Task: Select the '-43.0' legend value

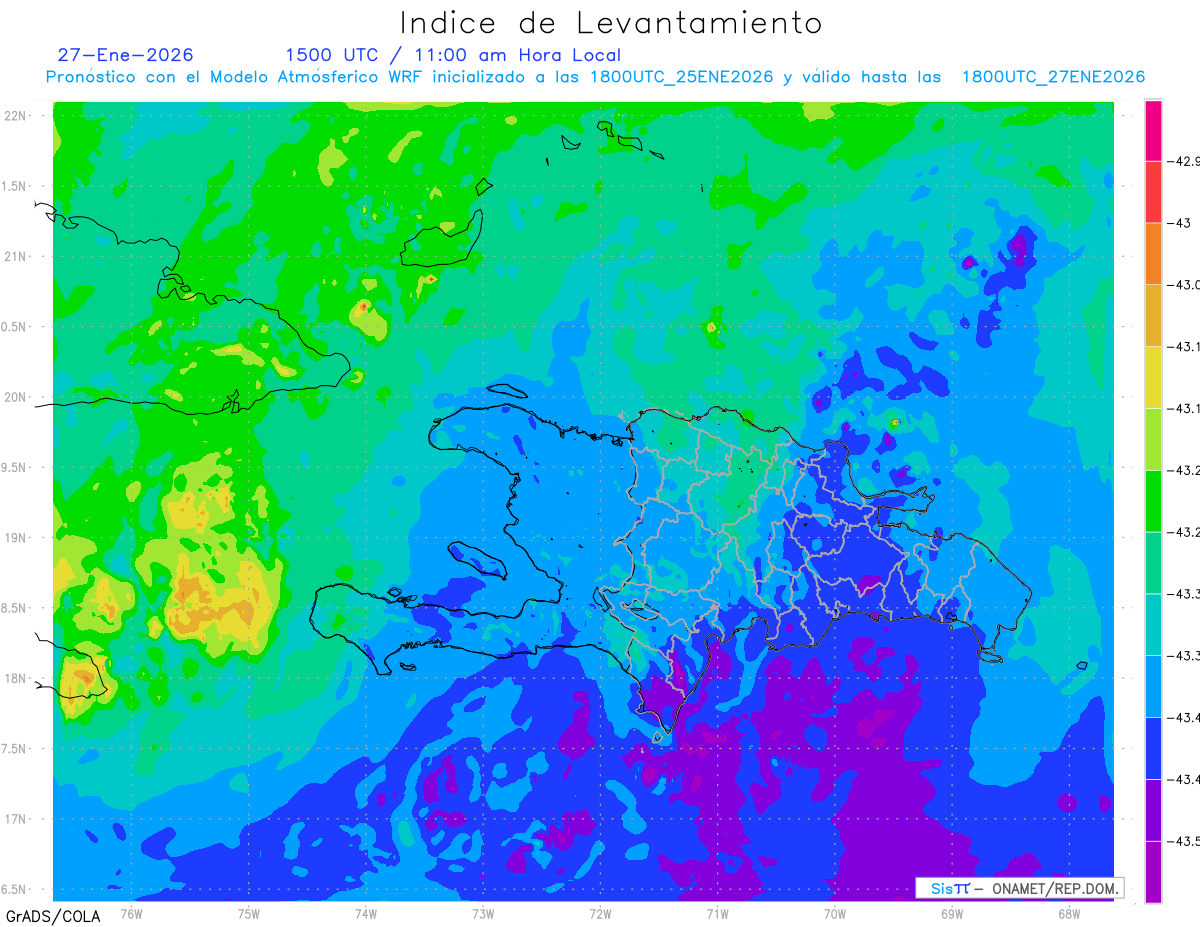Action: [x=1185, y=285]
